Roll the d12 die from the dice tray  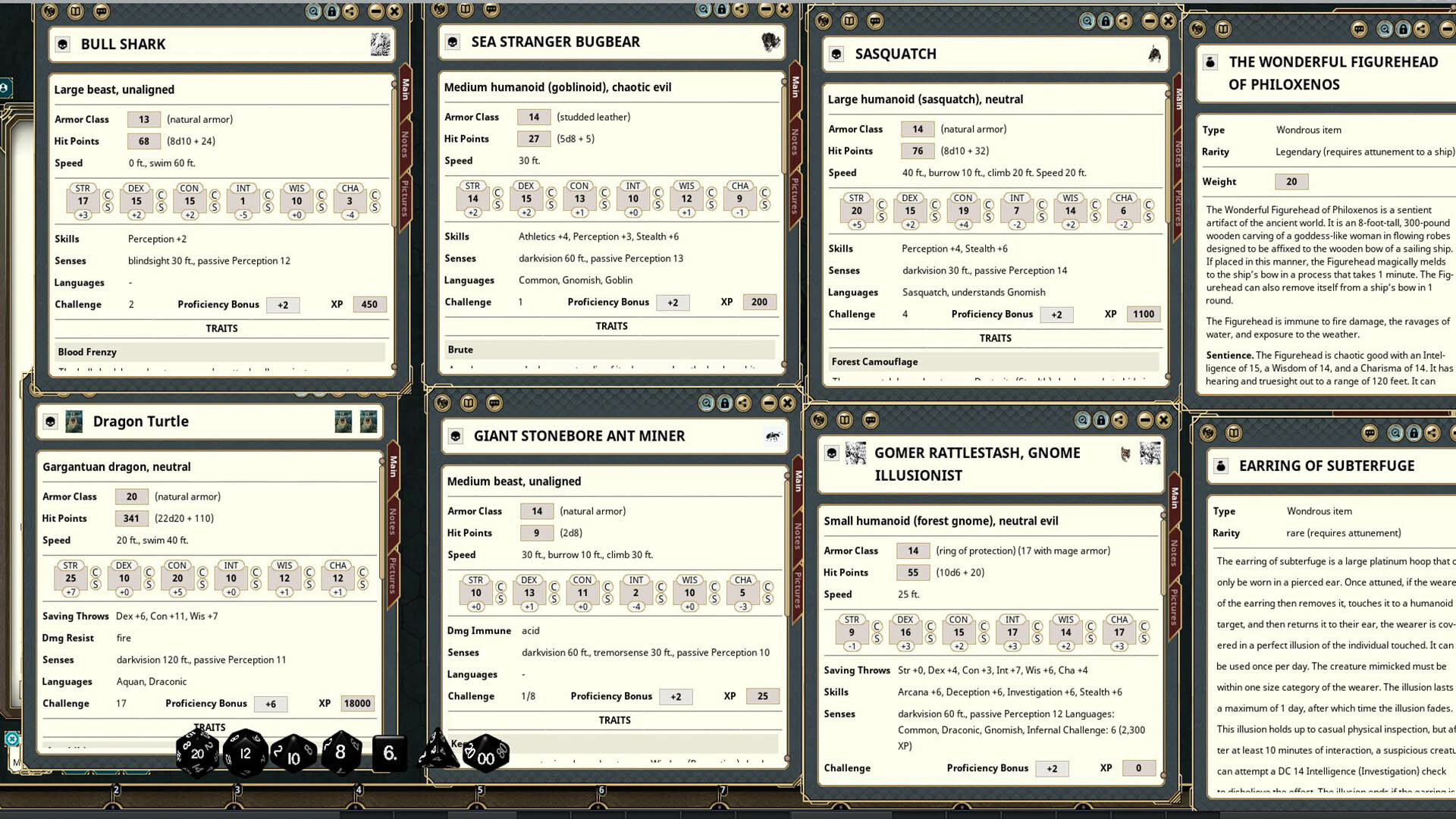[244, 753]
